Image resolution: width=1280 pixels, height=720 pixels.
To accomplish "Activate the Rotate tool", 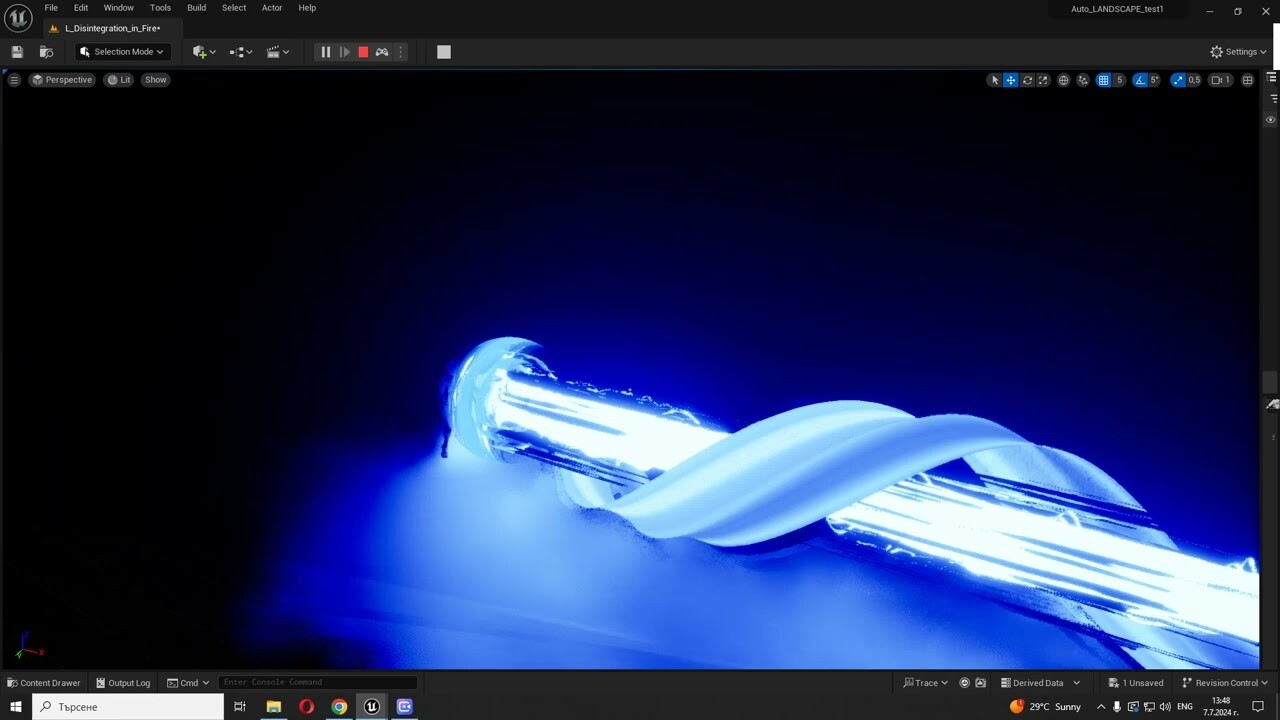I will click(1027, 80).
